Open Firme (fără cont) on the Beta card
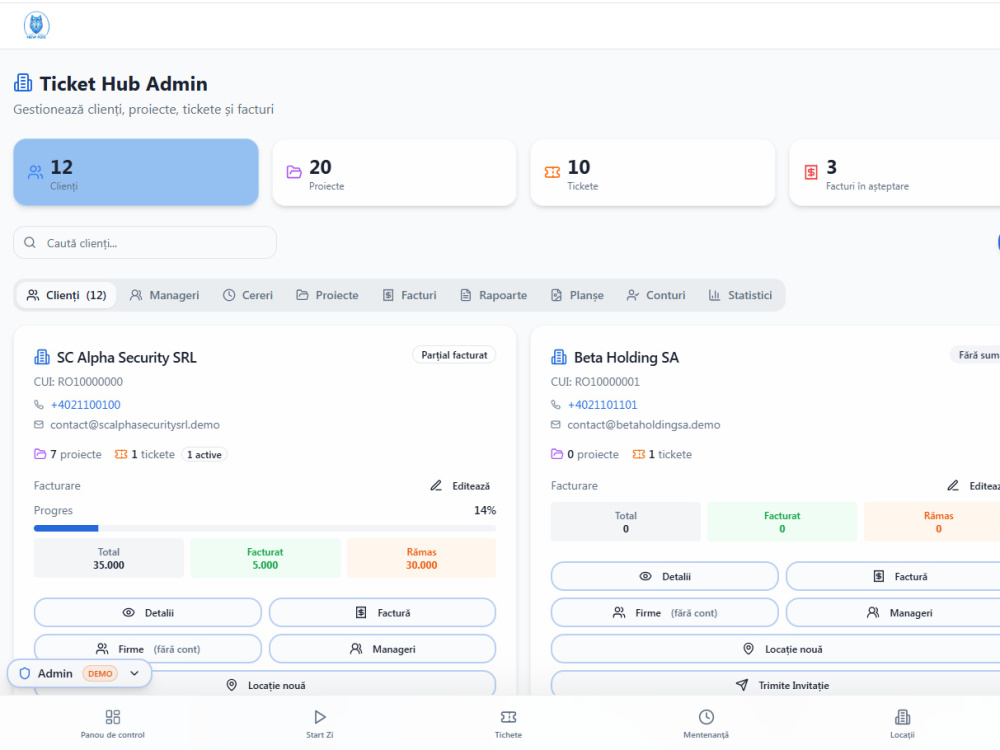This screenshot has height=750, width=1000. 665,612
